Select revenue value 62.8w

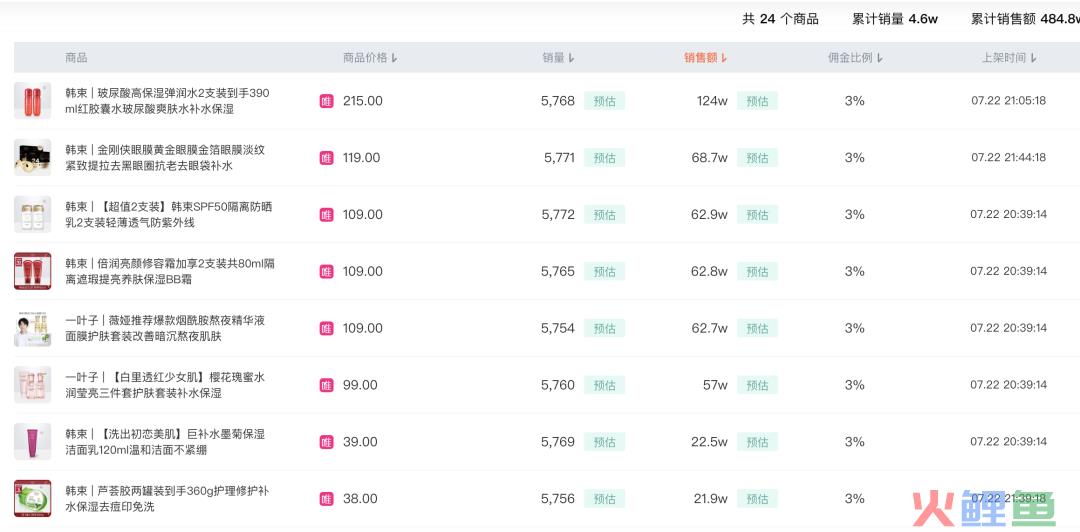pos(709,272)
